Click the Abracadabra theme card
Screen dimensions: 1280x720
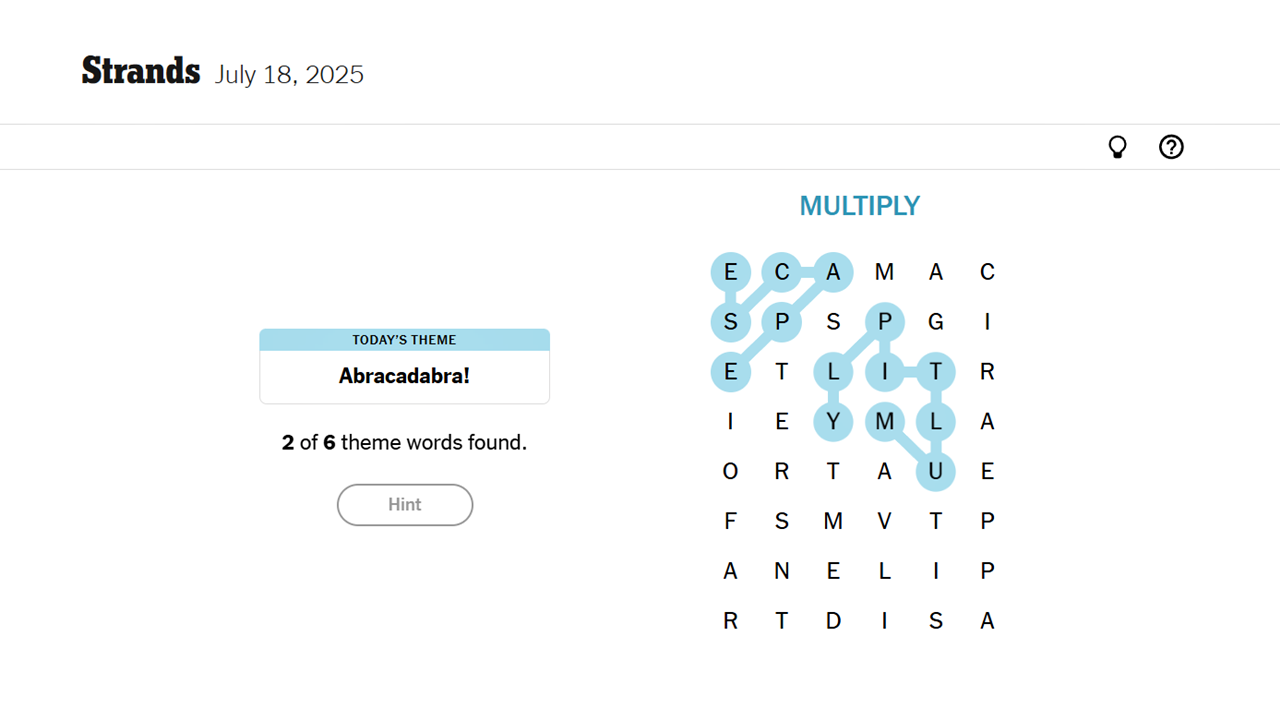point(404,366)
